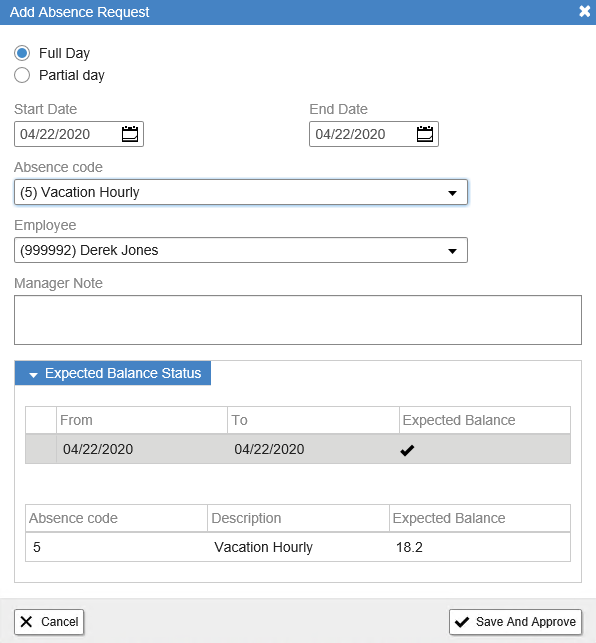
Task: Click the From column header
Action: click(142, 420)
